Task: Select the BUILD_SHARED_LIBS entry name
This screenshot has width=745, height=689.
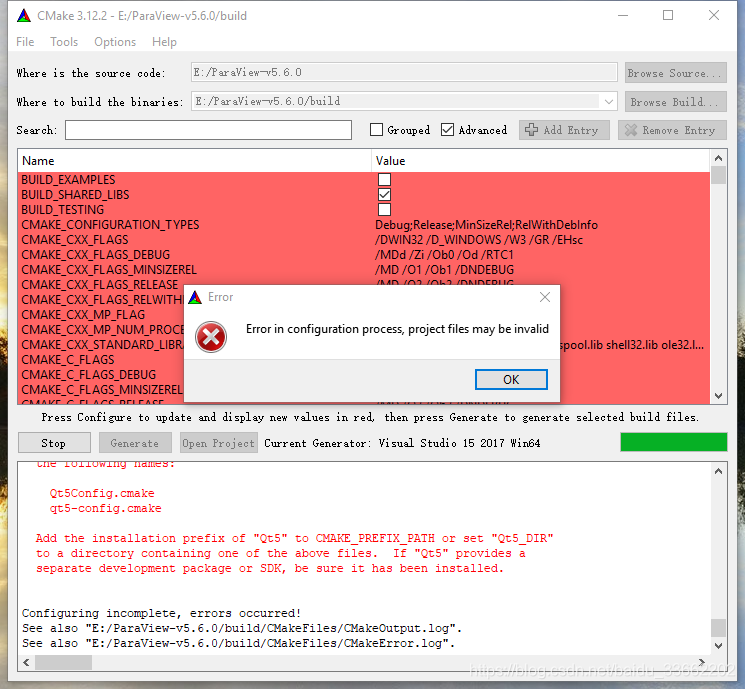Action: pos(75,195)
